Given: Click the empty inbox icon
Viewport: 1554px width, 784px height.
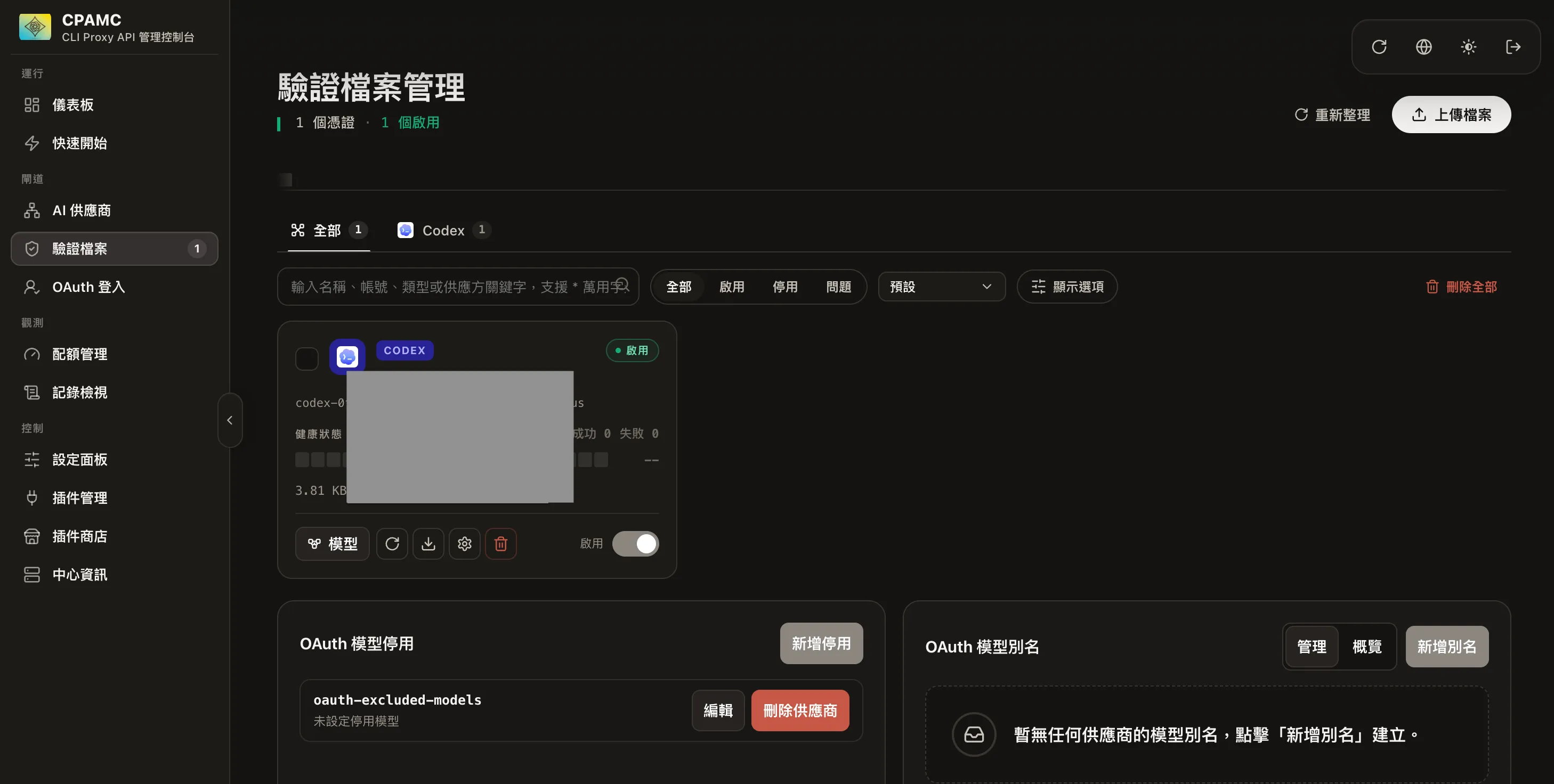Looking at the screenshot, I should [x=974, y=734].
